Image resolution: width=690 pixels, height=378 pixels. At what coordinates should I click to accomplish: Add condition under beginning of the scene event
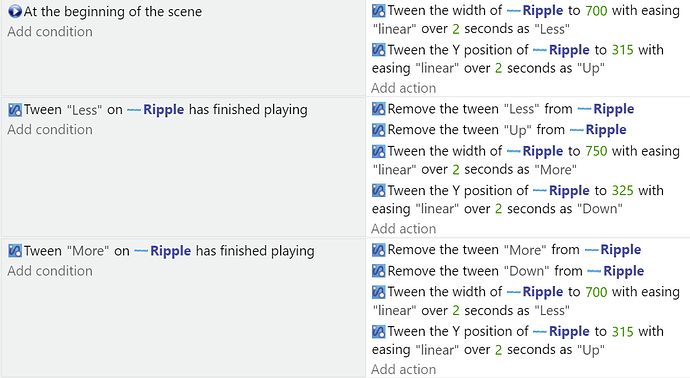tap(50, 32)
